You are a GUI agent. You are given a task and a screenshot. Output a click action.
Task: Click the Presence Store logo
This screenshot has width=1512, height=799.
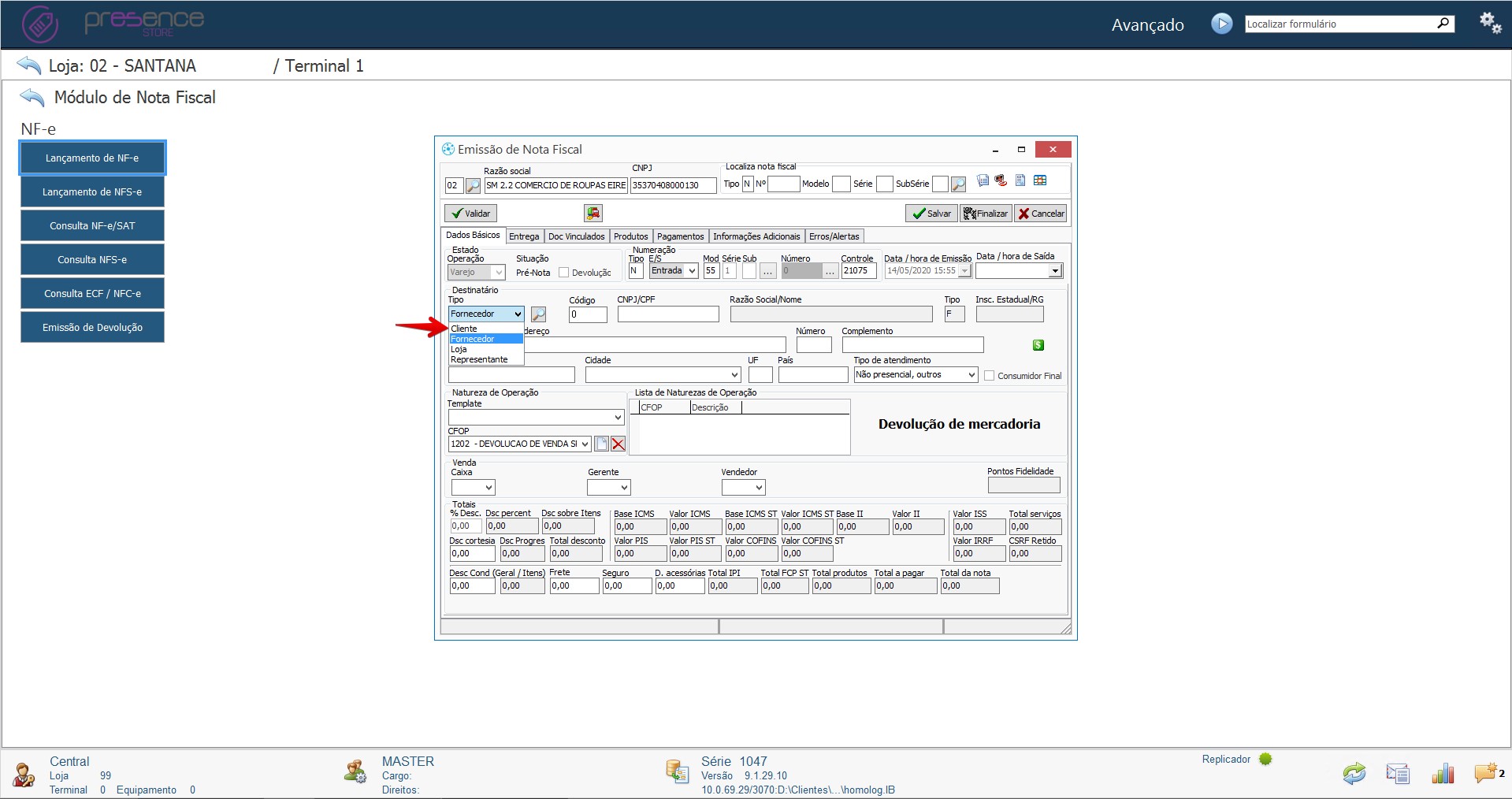pos(113,24)
